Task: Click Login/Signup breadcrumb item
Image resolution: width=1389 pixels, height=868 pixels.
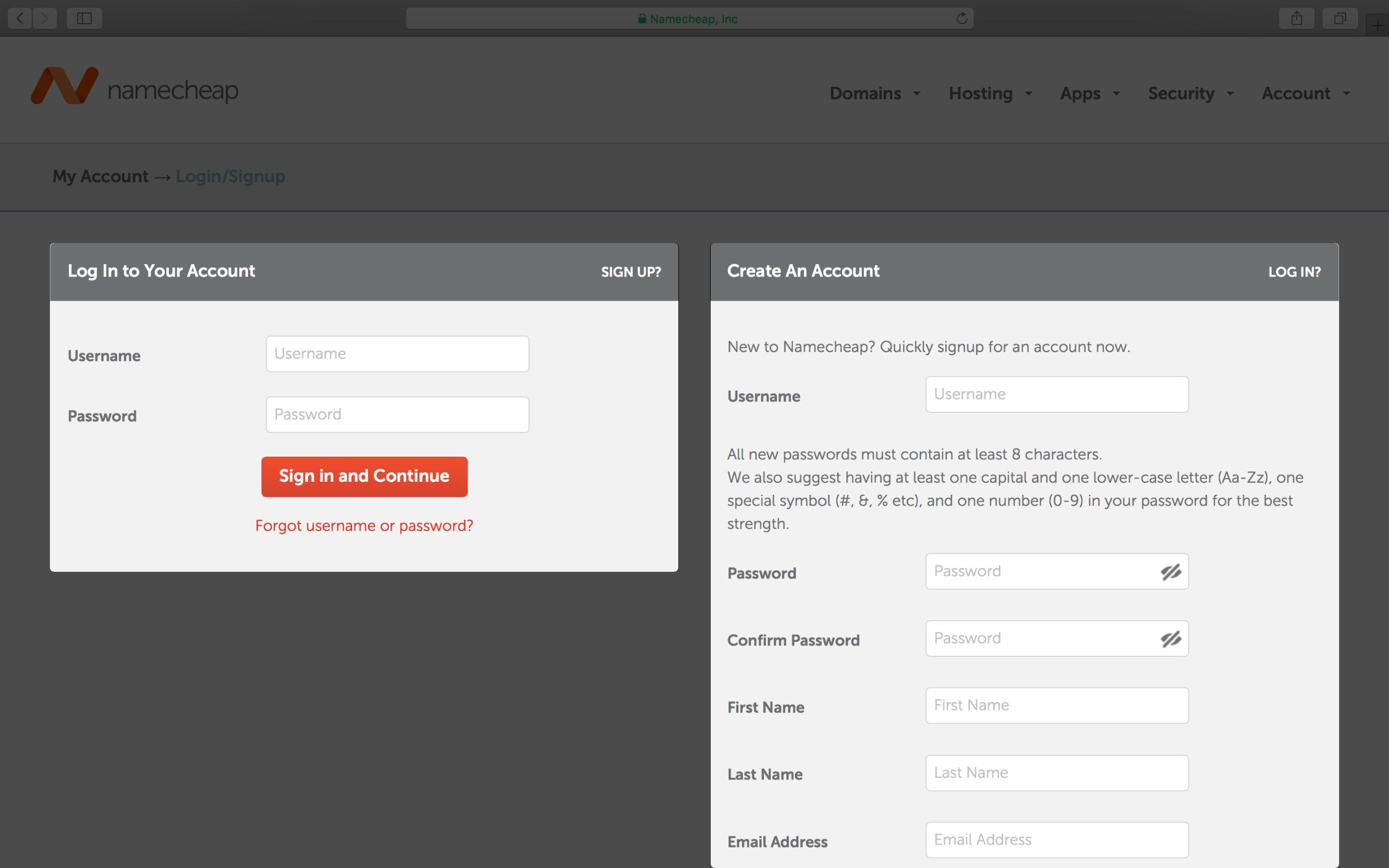Action: tap(230, 176)
